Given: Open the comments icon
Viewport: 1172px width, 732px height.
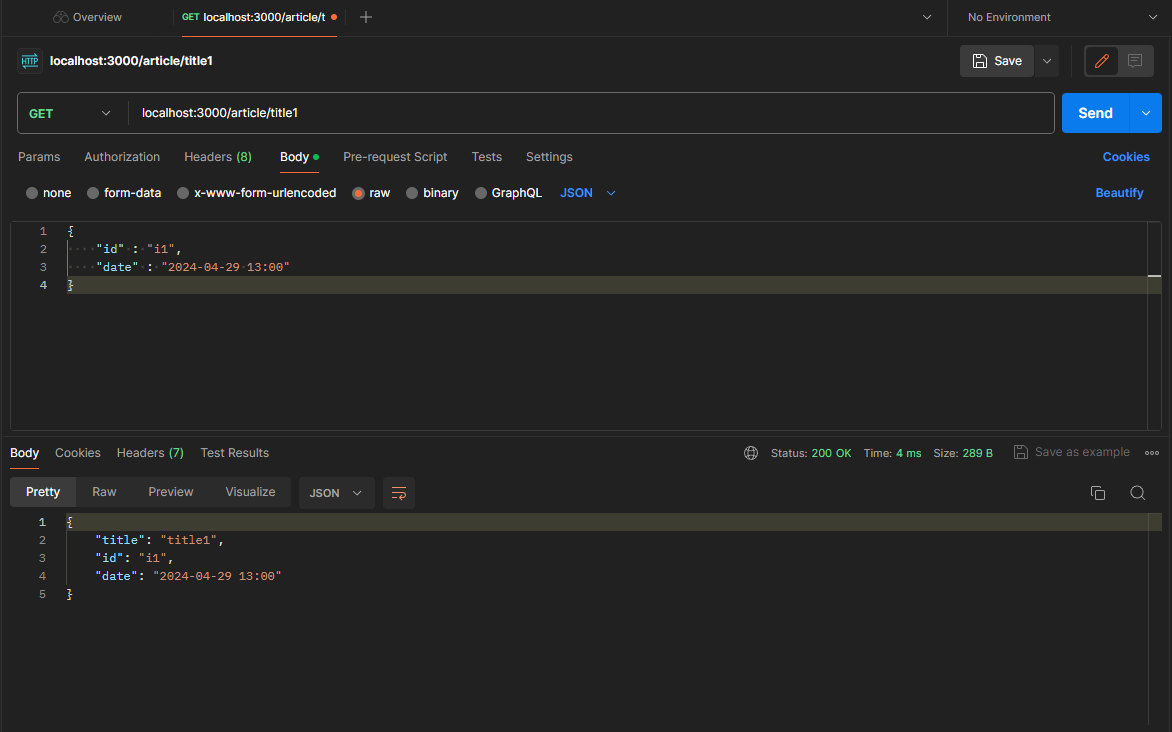Looking at the screenshot, I should pyautogui.click(x=1135, y=61).
